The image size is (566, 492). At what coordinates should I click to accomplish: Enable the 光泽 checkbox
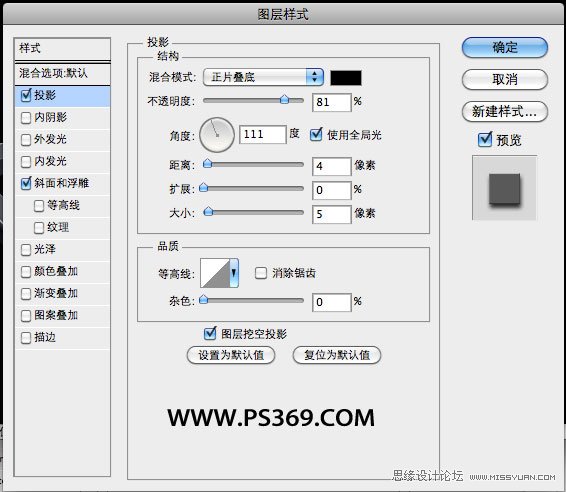(x=26, y=250)
